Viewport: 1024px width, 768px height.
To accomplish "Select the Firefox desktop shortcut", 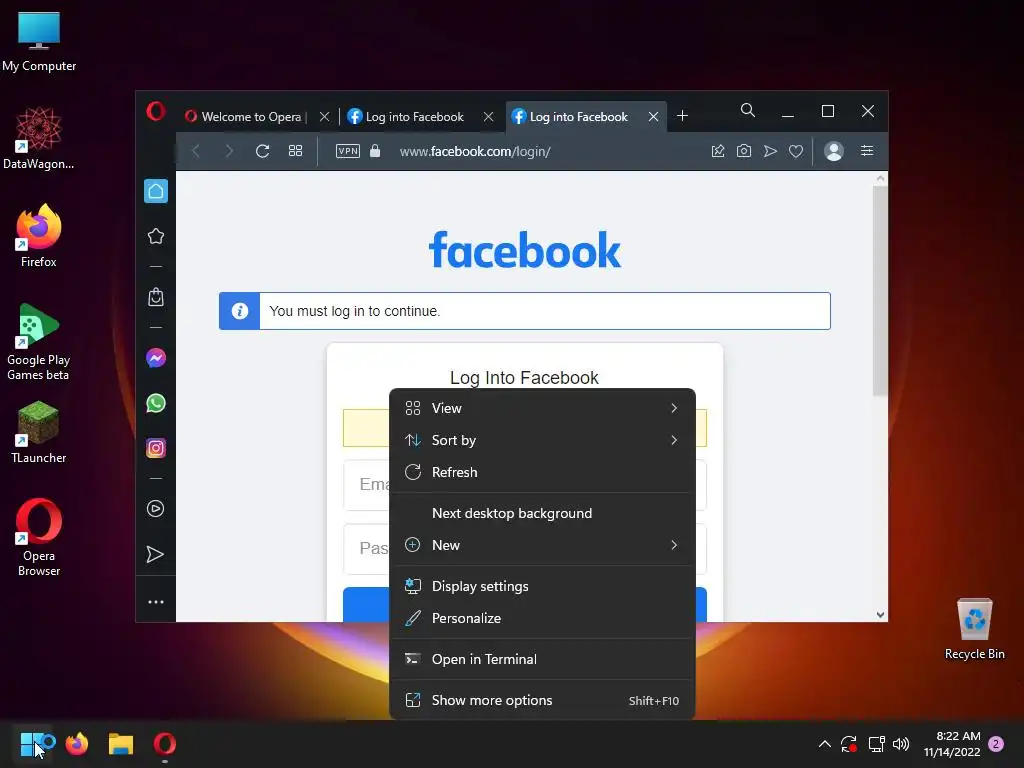I will [x=39, y=236].
